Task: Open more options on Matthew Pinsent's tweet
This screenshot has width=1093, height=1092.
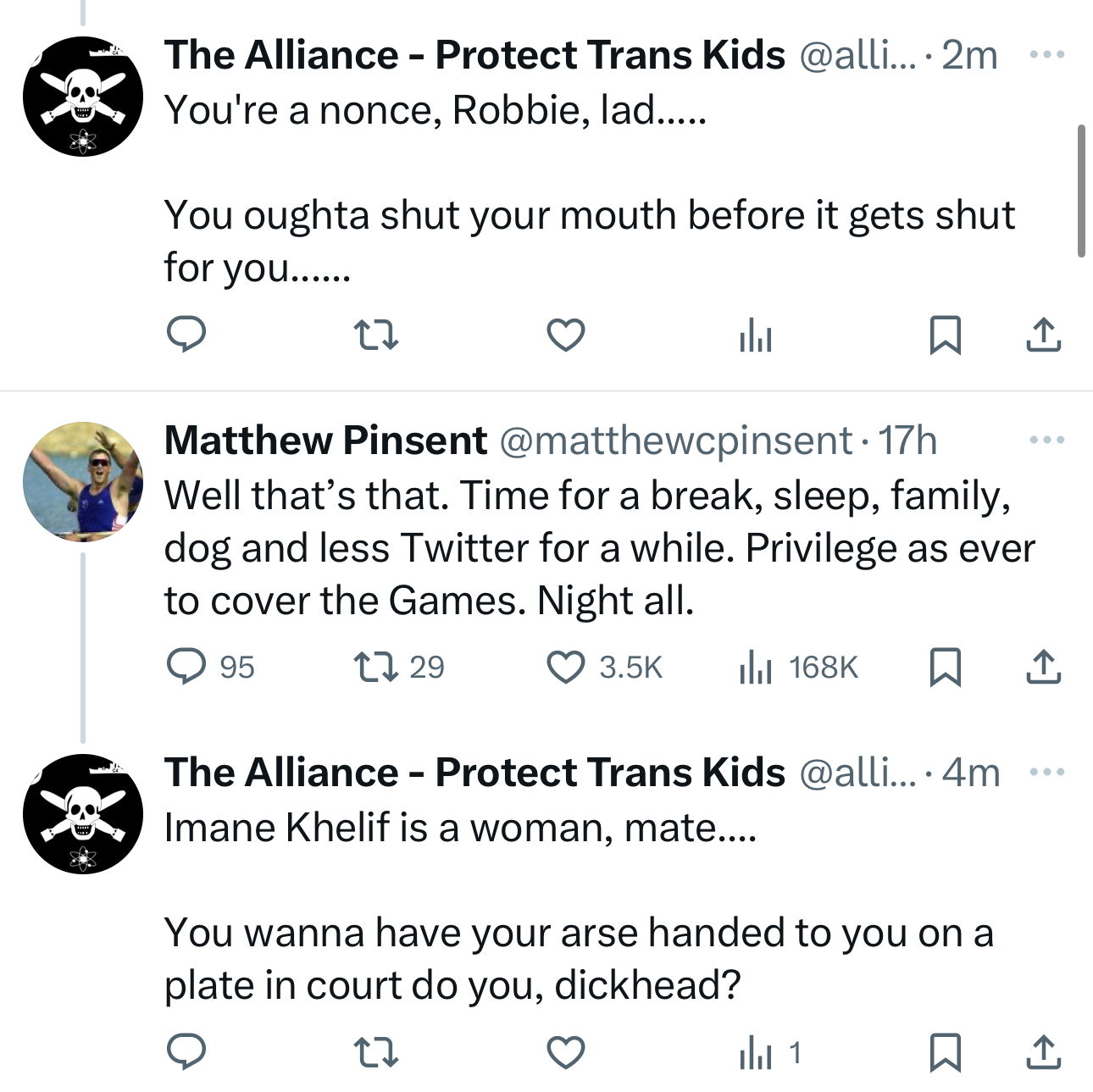Action: pos(1046,441)
